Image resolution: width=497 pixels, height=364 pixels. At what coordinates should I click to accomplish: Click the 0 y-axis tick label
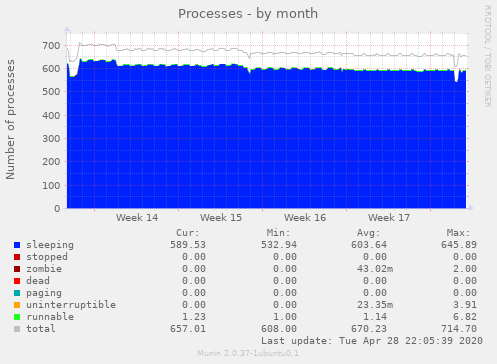pos(57,209)
